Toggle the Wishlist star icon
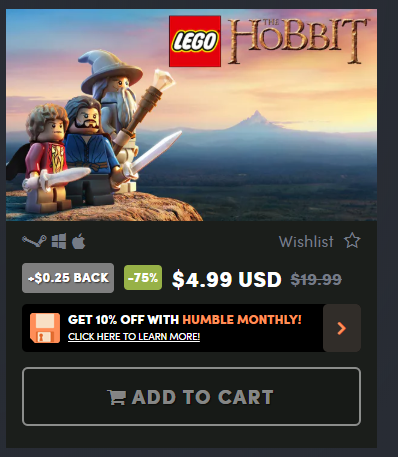 (x=352, y=241)
